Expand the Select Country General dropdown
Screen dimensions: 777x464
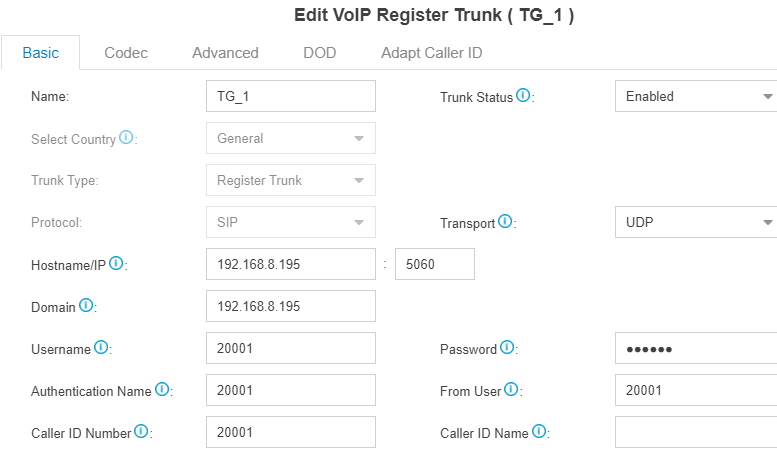[x=291, y=138]
